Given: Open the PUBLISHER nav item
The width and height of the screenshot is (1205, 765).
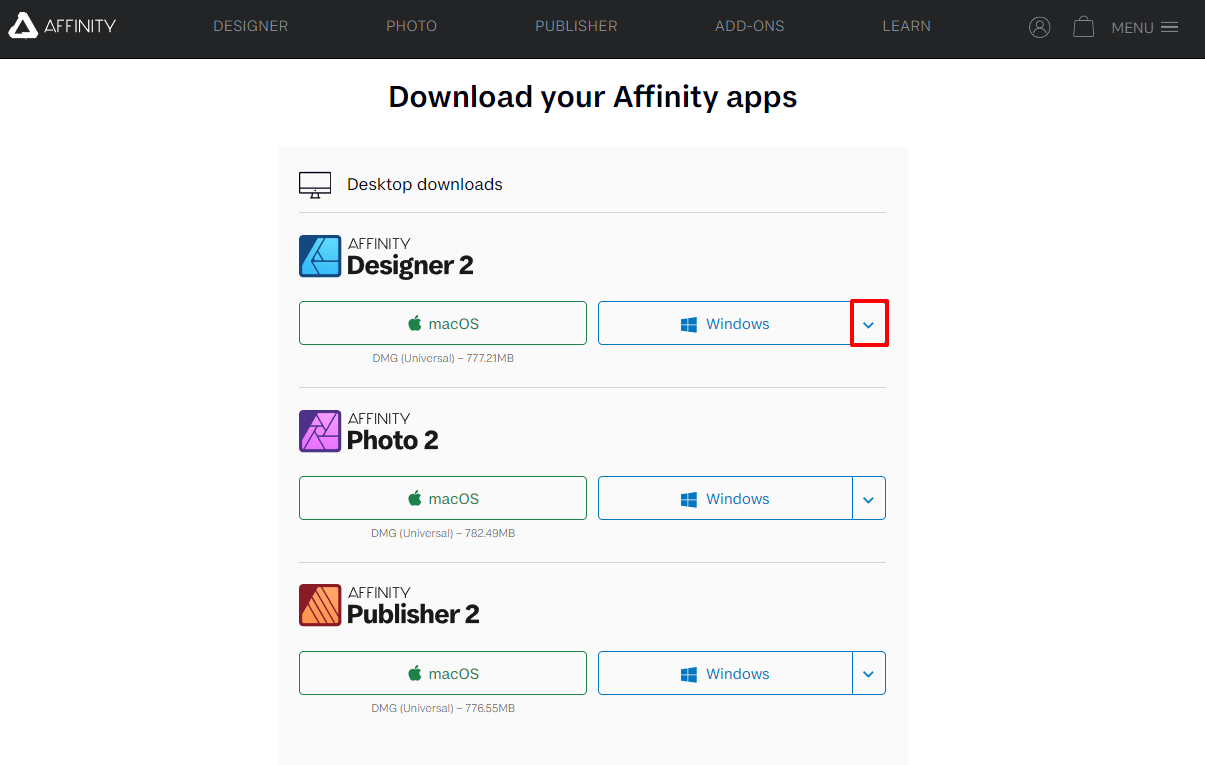Looking at the screenshot, I should (576, 26).
